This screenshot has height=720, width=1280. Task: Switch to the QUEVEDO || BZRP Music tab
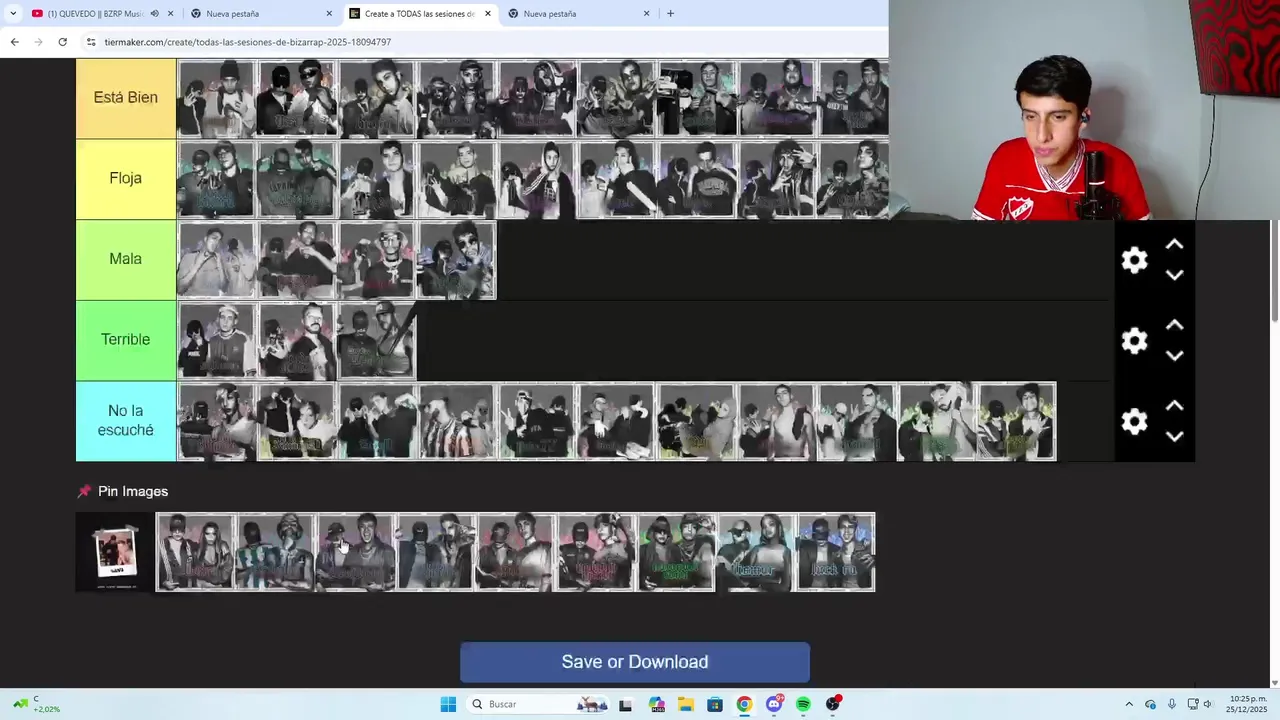(x=96, y=14)
